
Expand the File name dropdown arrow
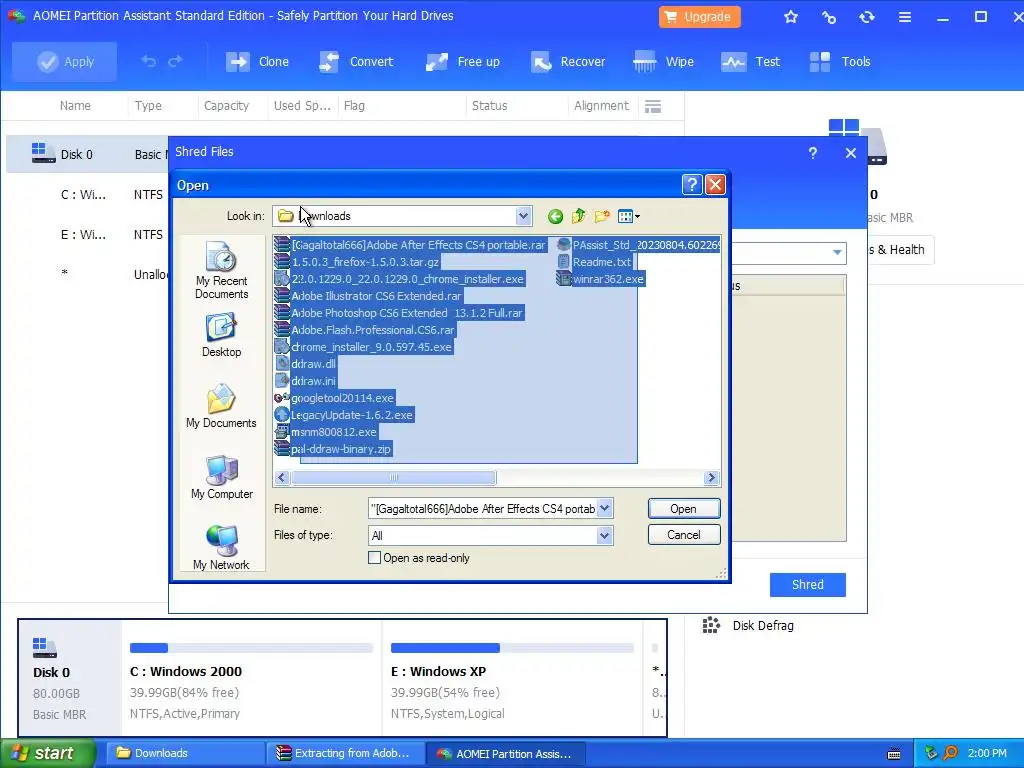(605, 509)
